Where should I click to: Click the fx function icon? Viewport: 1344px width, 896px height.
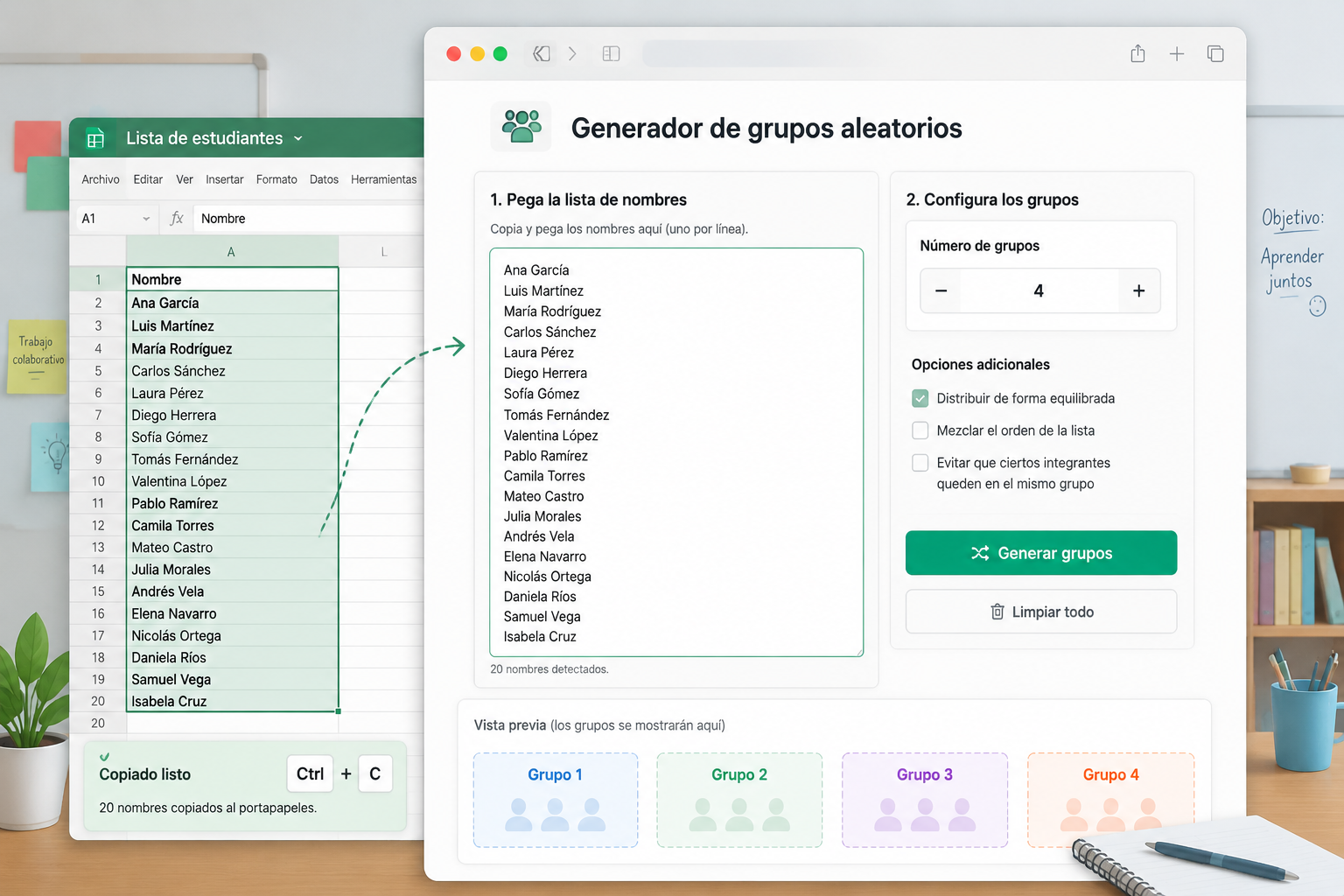pyautogui.click(x=177, y=218)
